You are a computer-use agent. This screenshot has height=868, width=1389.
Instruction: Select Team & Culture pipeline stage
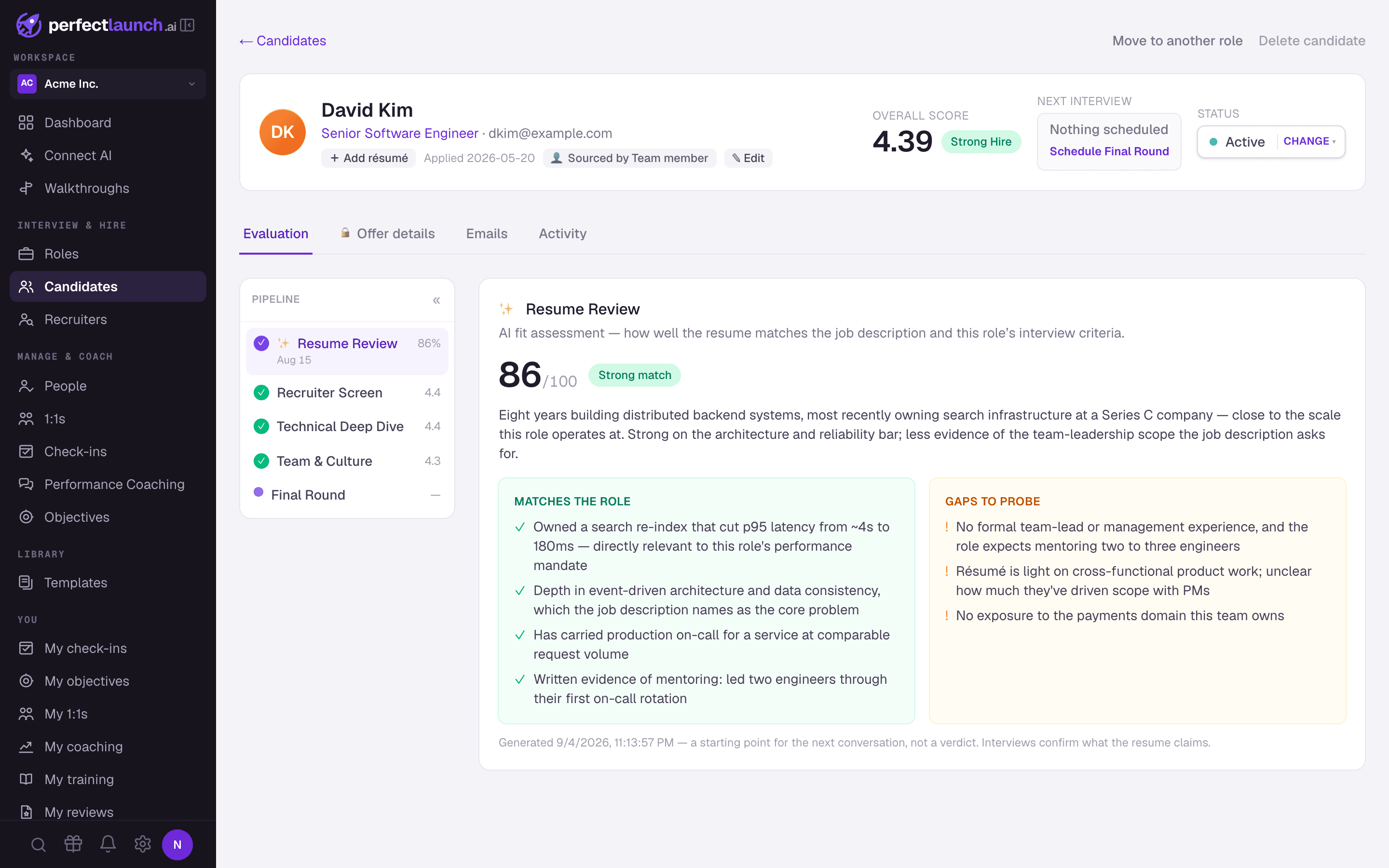pyautogui.click(x=347, y=461)
